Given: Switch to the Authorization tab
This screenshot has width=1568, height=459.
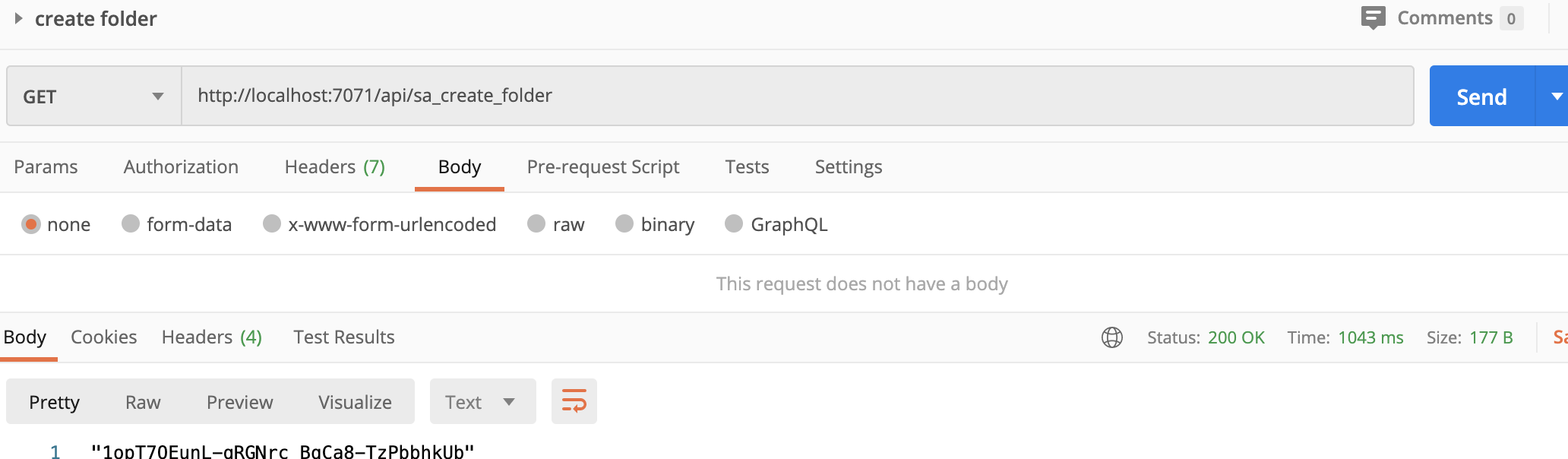Looking at the screenshot, I should pos(181,167).
